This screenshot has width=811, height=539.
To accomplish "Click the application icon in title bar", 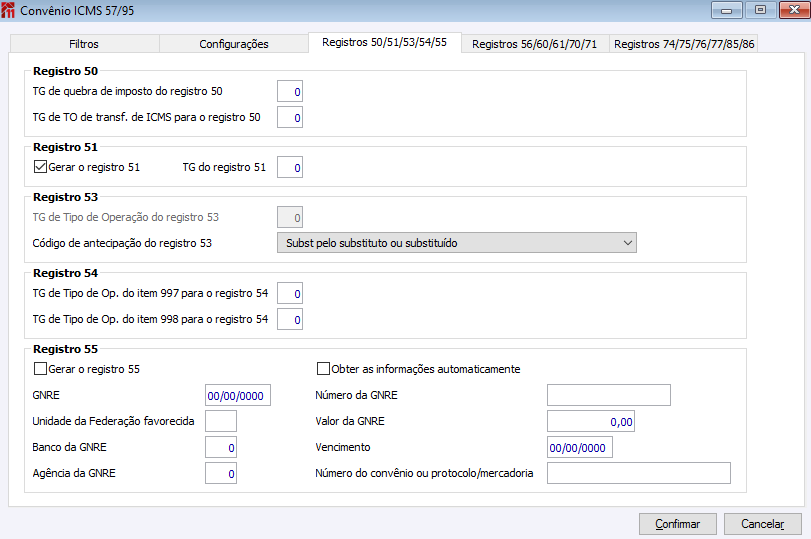I will pos(8,10).
